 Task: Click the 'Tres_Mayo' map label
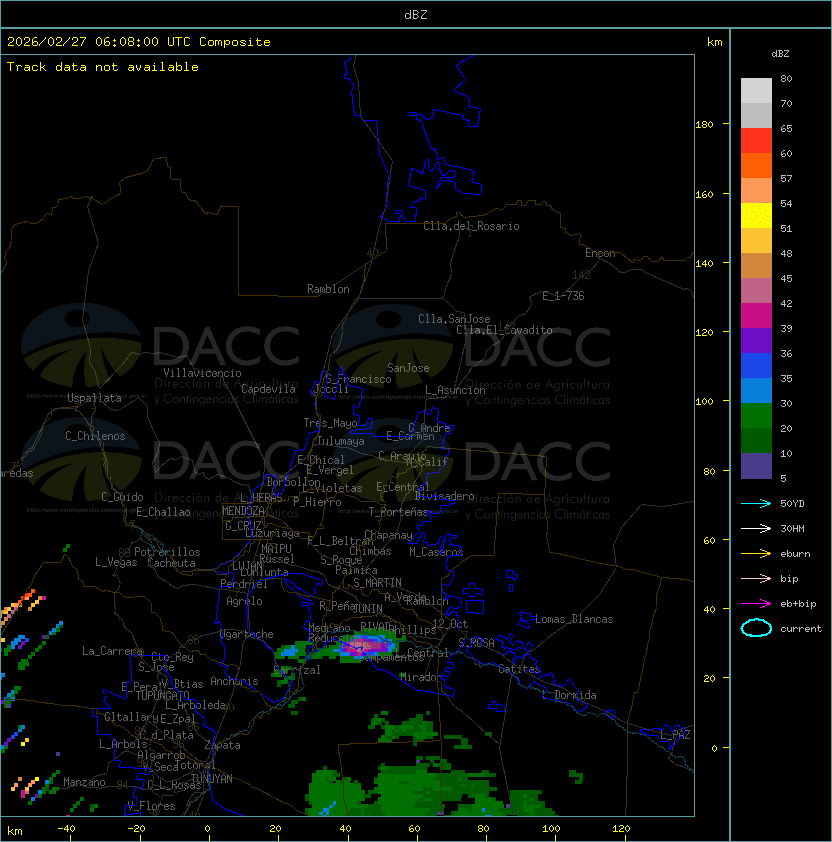[x=330, y=423]
